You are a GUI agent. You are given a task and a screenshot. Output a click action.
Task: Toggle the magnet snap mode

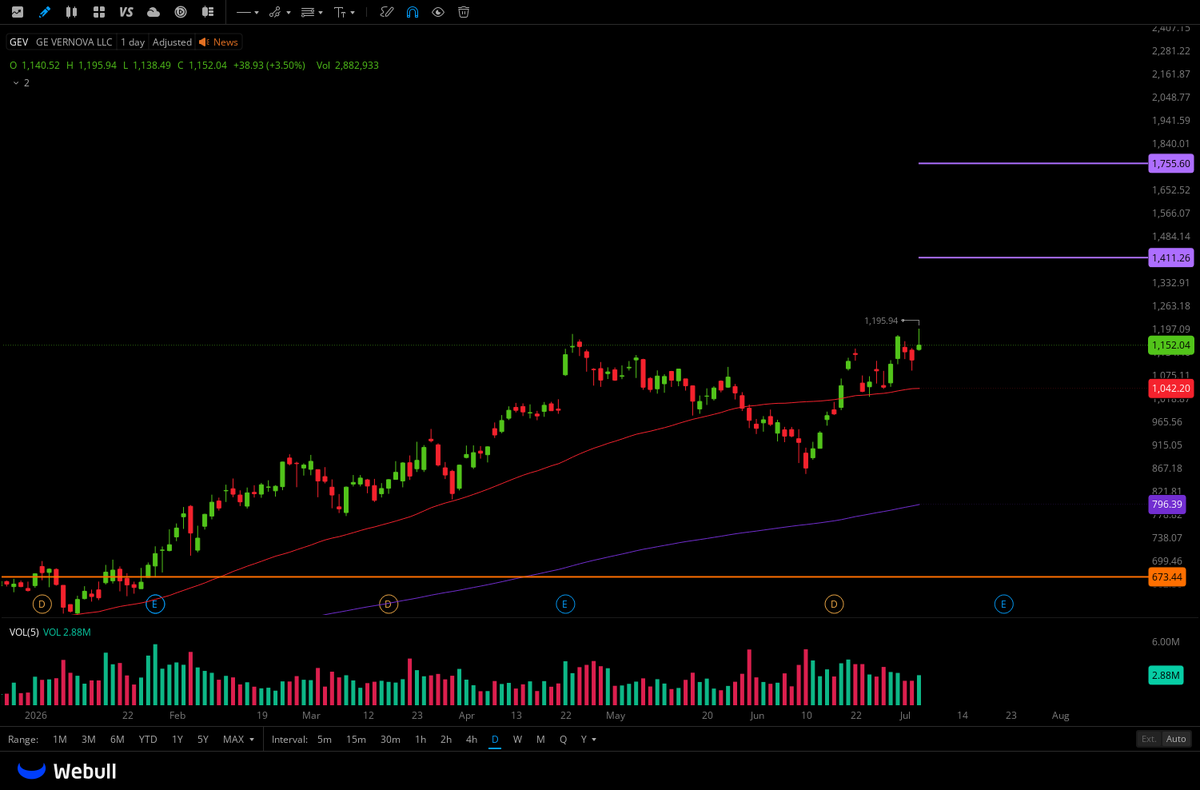pyautogui.click(x=413, y=12)
